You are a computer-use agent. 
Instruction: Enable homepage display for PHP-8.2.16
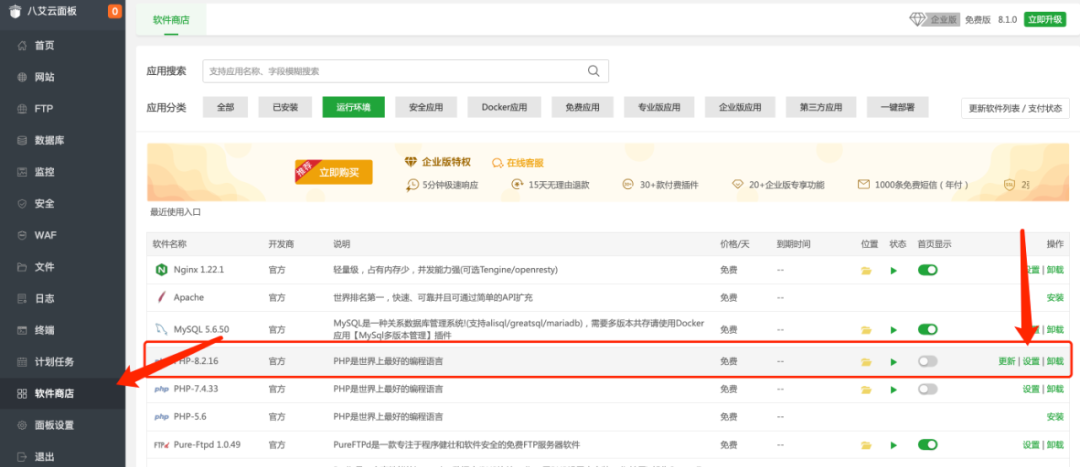[x=927, y=362]
